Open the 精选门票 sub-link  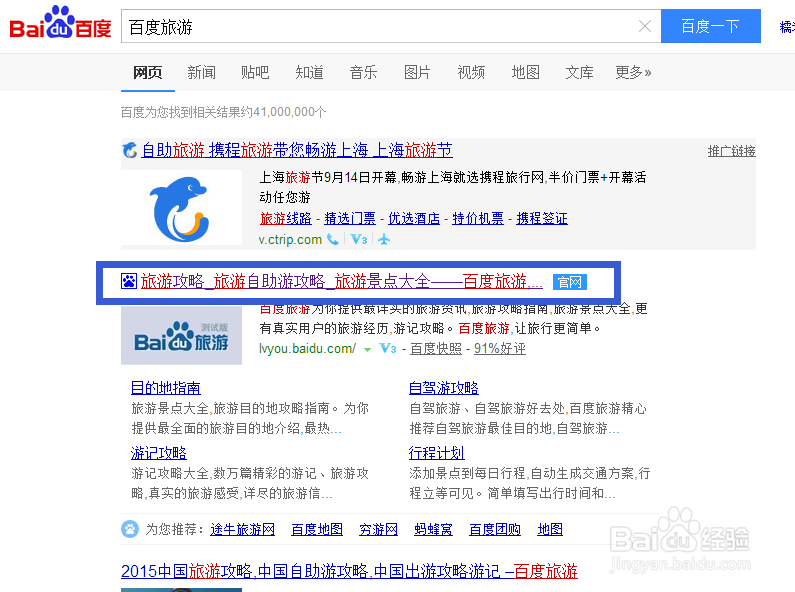coord(350,218)
